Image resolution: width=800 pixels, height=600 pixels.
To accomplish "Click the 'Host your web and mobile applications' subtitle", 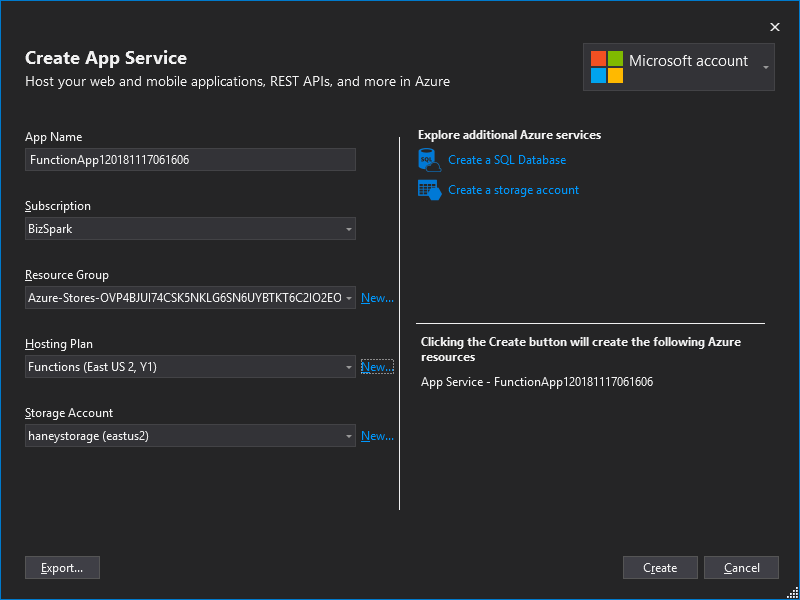I will (237, 81).
